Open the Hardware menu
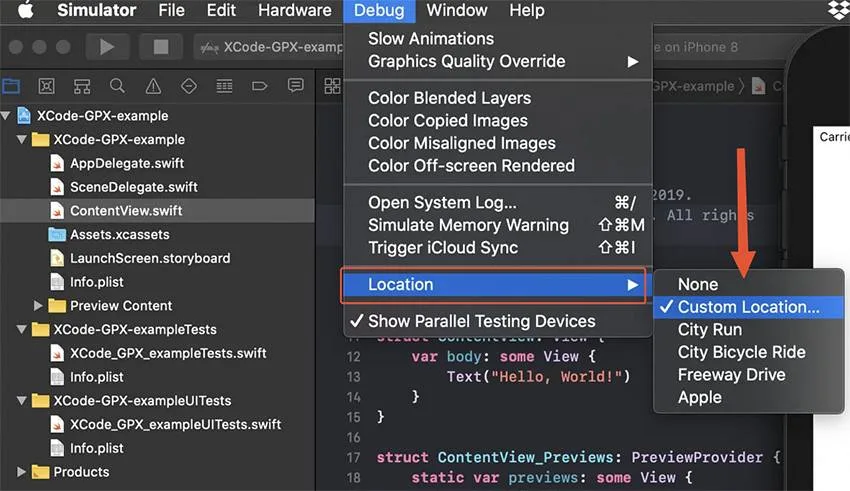Screen dimensions: 850x491 [294, 10]
